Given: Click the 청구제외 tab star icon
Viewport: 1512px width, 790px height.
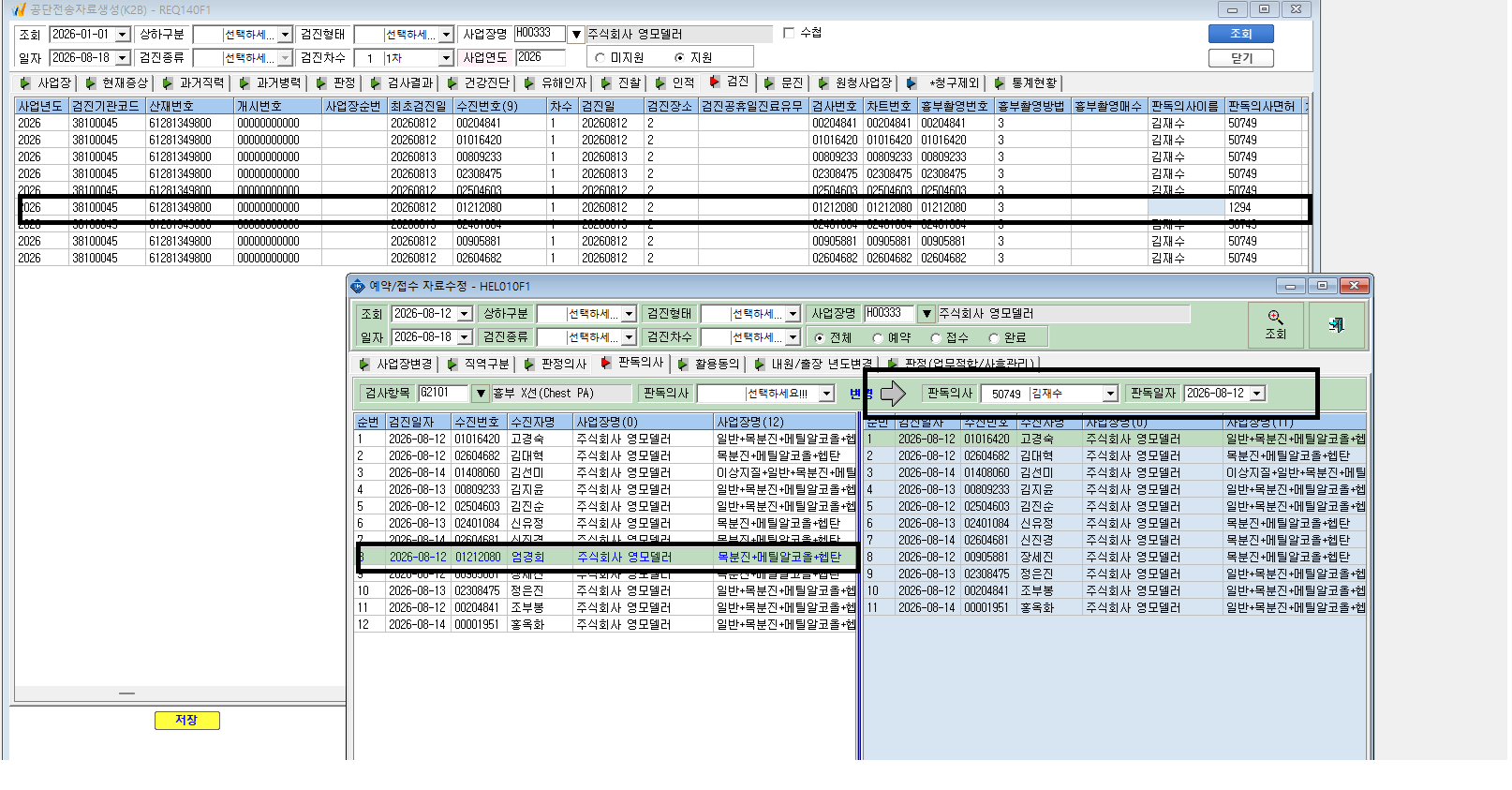Looking at the screenshot, I should [x=912, y=83].
